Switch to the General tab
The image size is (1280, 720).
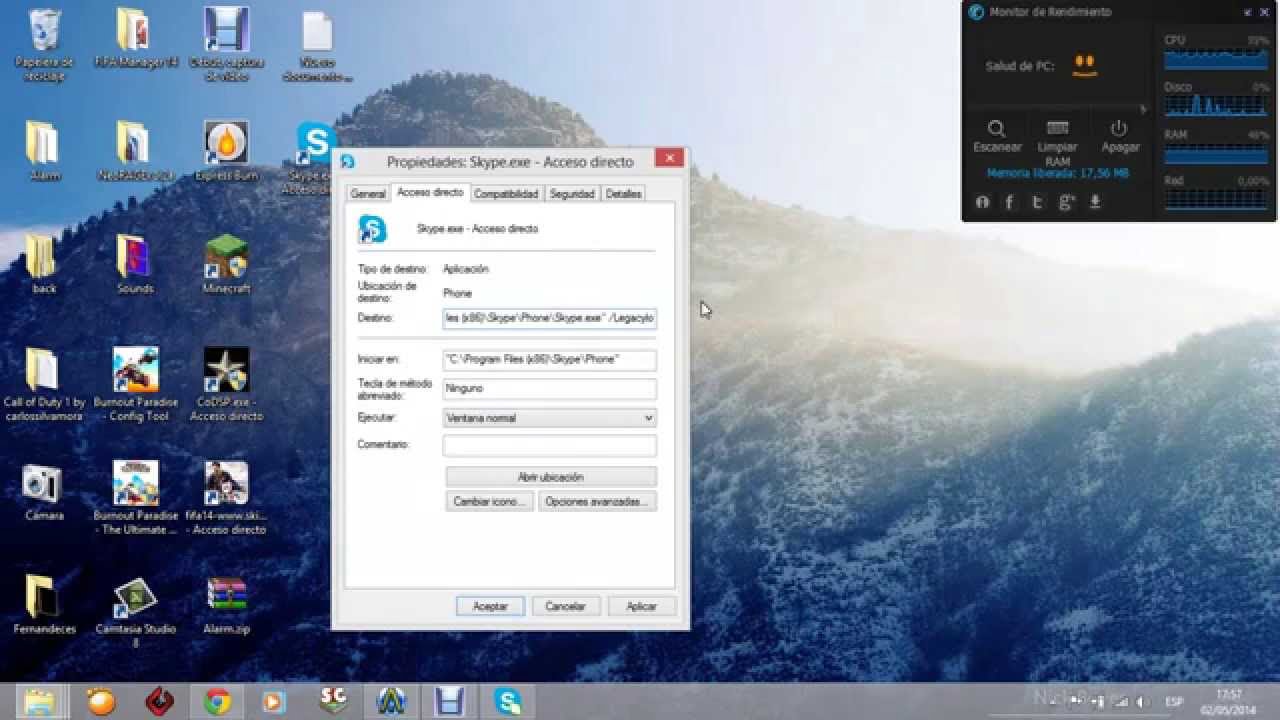click(x=368, y=194)
